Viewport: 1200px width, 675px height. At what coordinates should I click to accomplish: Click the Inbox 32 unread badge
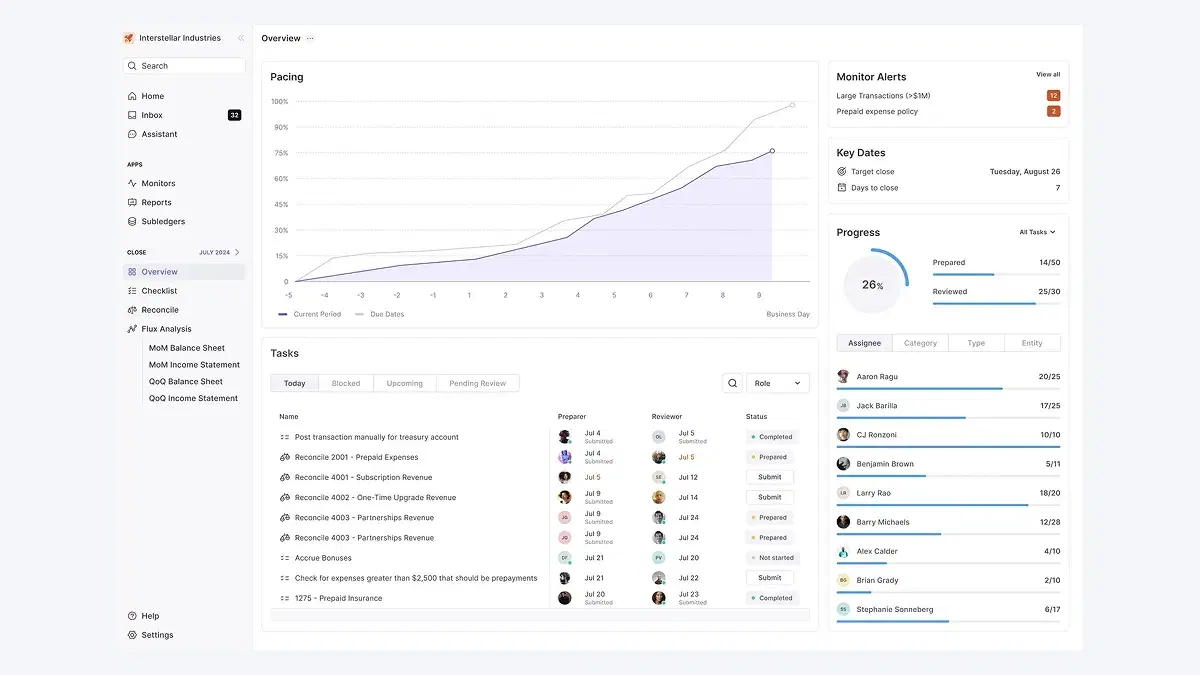coord(234,115)
